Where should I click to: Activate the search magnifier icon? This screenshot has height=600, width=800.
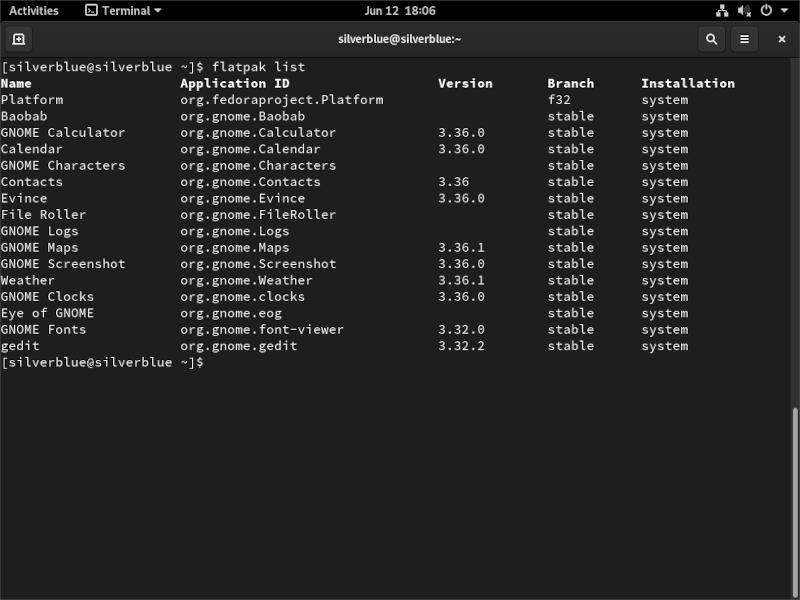[x=711, y=39]
